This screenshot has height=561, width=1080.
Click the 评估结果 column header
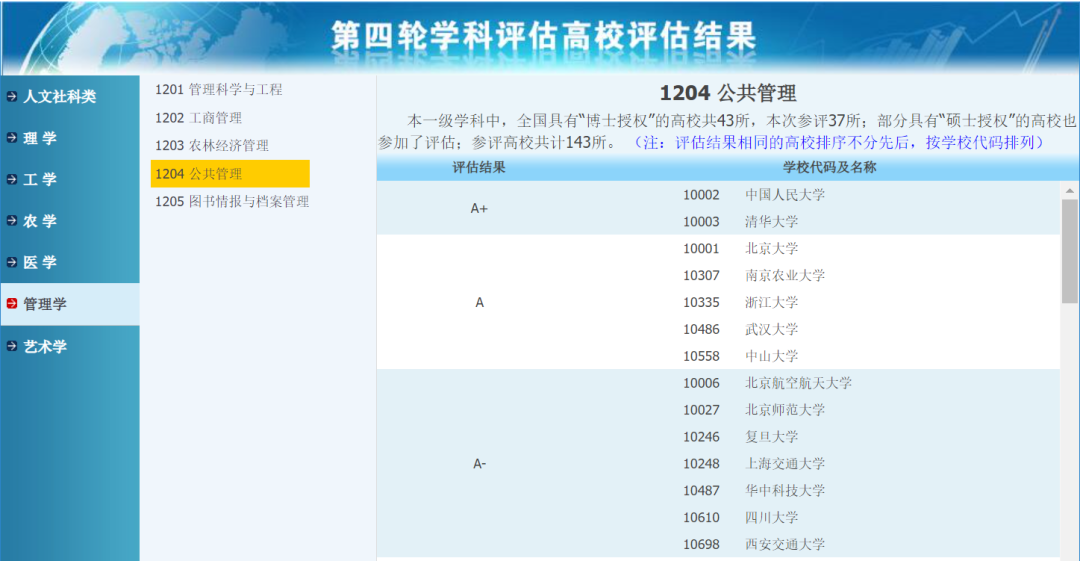479,167
